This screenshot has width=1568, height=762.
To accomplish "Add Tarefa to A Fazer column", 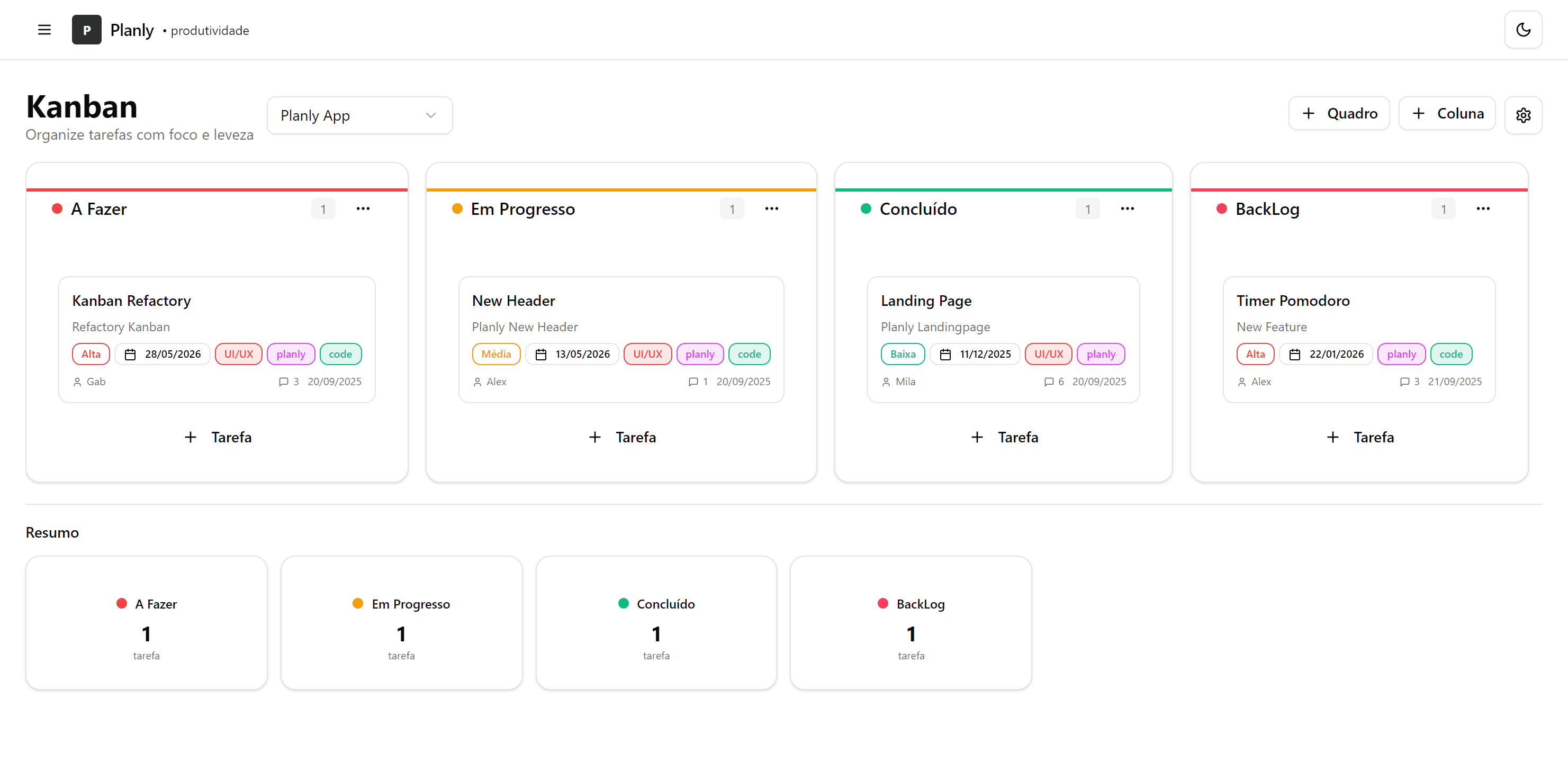I will coord(217,437).
